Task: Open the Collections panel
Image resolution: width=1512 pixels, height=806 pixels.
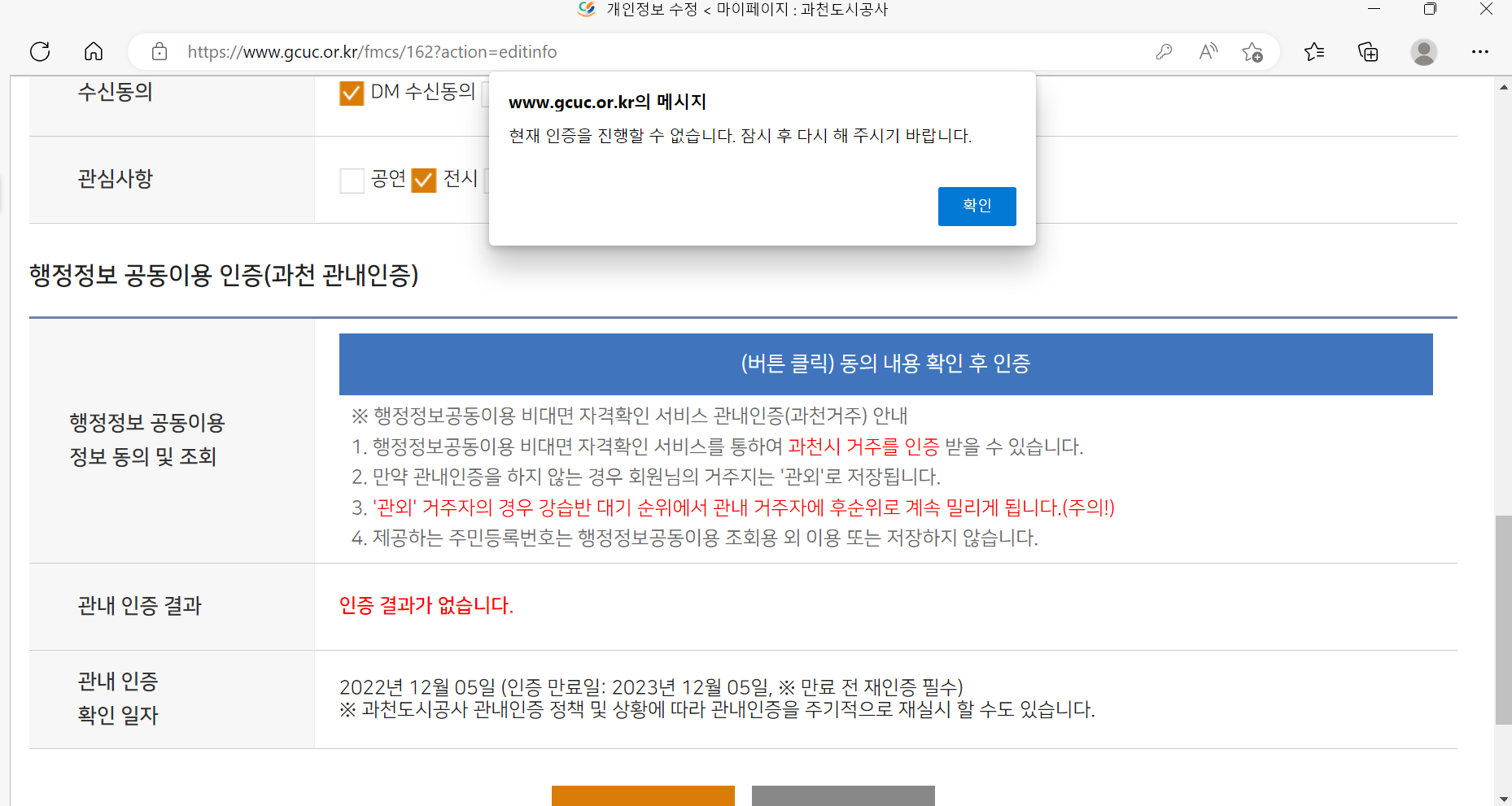Action: pos(1368,52)
